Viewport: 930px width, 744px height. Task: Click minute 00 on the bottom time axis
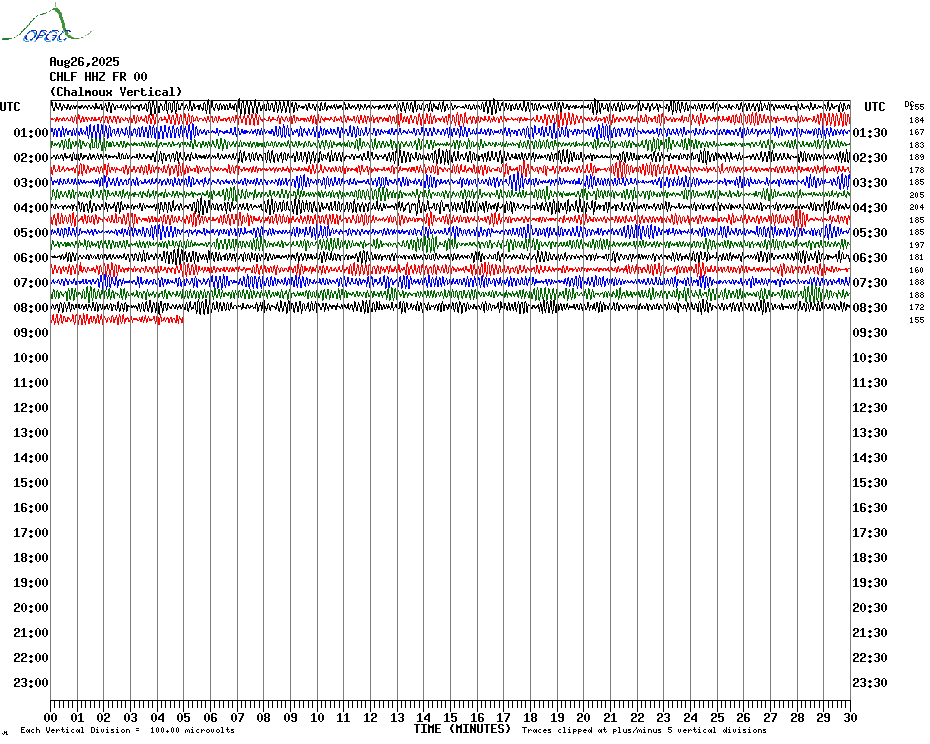pyautogui.click(x=50, y=718)
